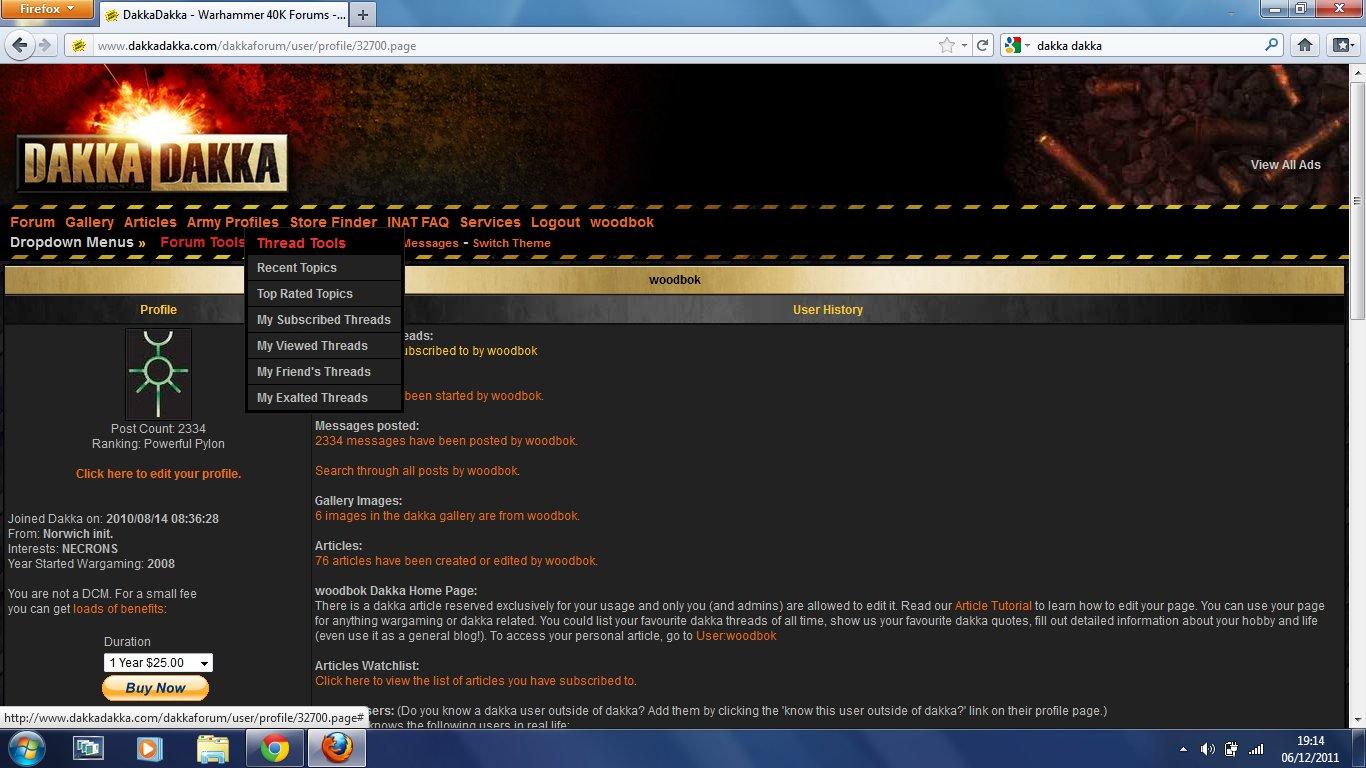Open the User:woodbok article link
1366x768 pixels.
(736, 636)
